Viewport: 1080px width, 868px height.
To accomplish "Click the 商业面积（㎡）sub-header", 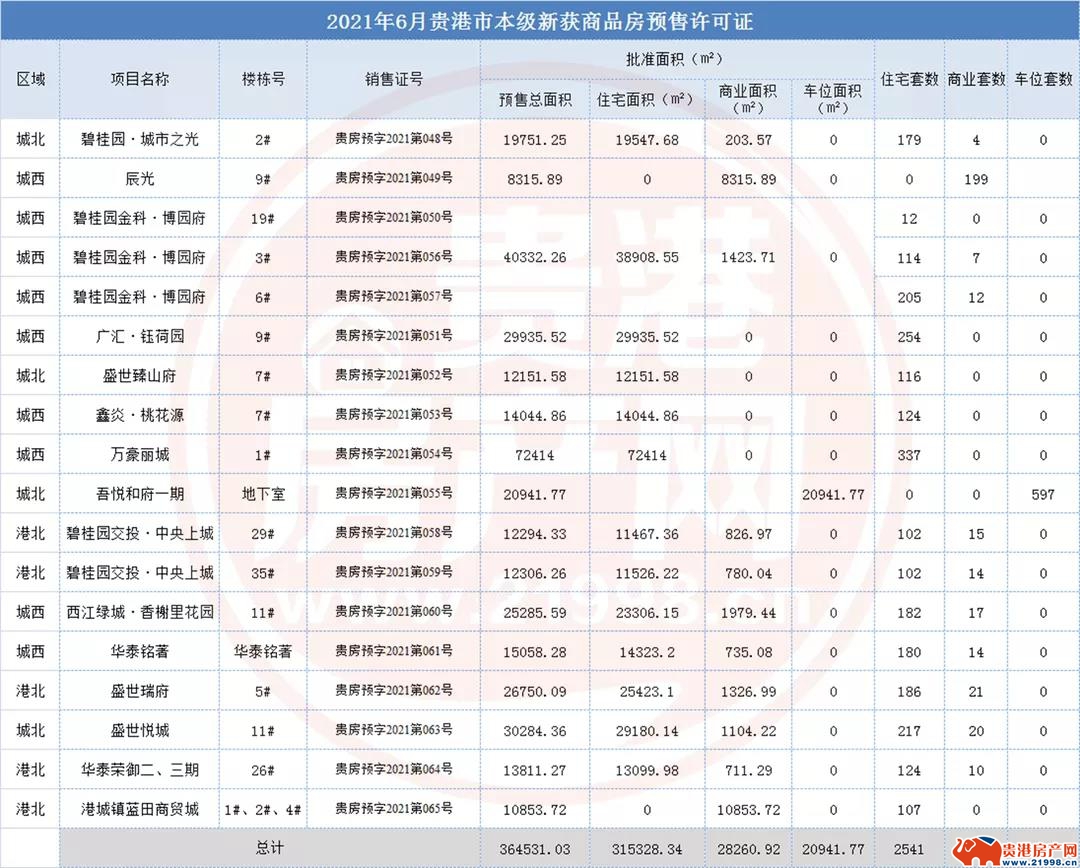I will (748, 100).
